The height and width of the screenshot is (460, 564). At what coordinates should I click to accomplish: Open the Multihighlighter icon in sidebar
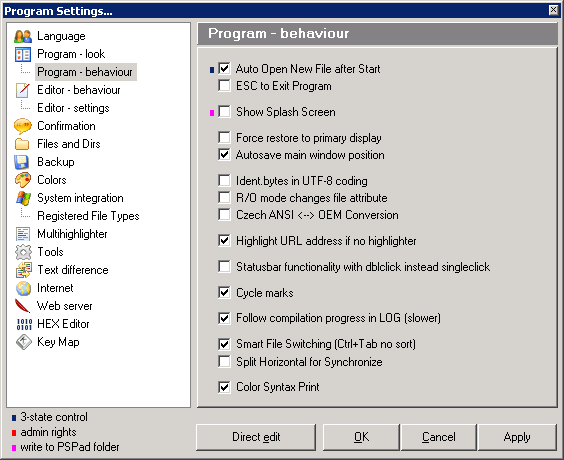[x=23, y=234]
